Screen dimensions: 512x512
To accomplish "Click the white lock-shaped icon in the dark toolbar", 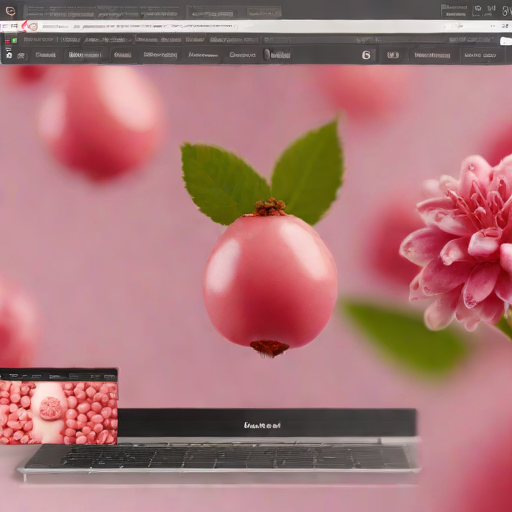I will (x=9, y=55).
